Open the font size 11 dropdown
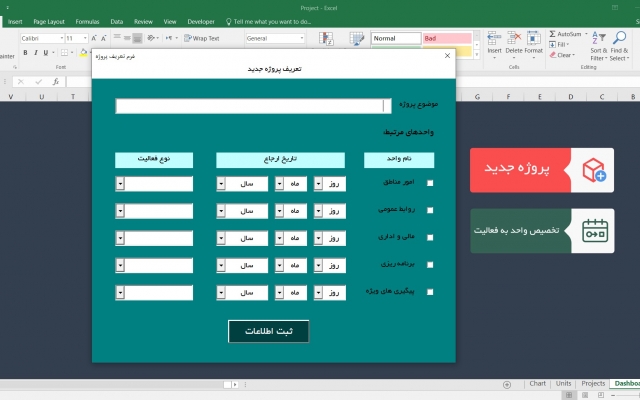The width and height of the screenshot is (640, 400). point(85,38)
